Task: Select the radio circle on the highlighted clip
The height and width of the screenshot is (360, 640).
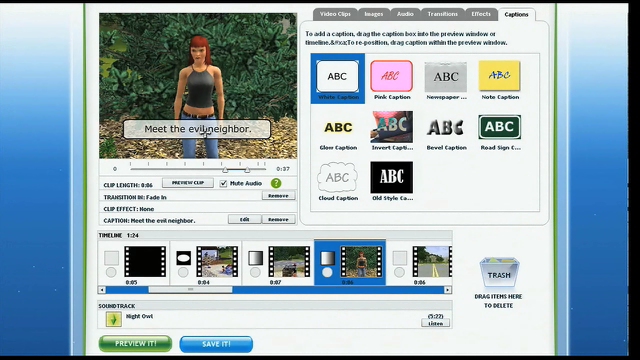Action: [x=327, y=272]
